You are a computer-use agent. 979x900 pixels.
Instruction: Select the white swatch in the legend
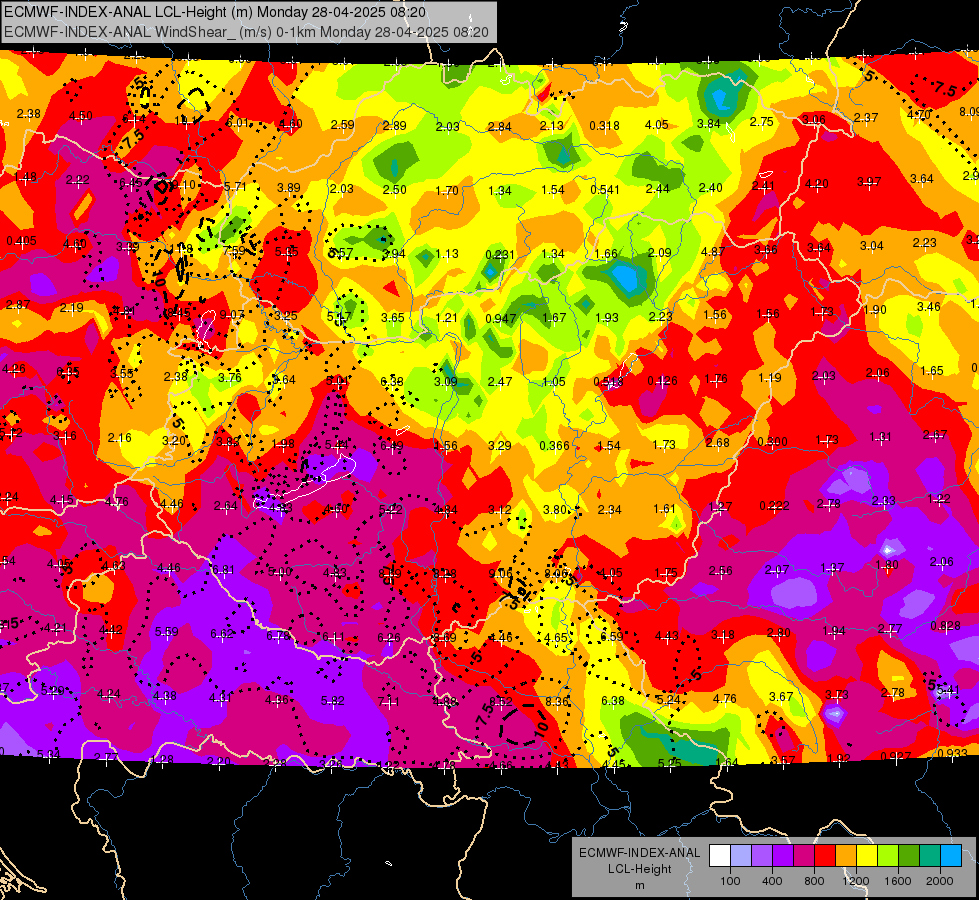point(719,855)
